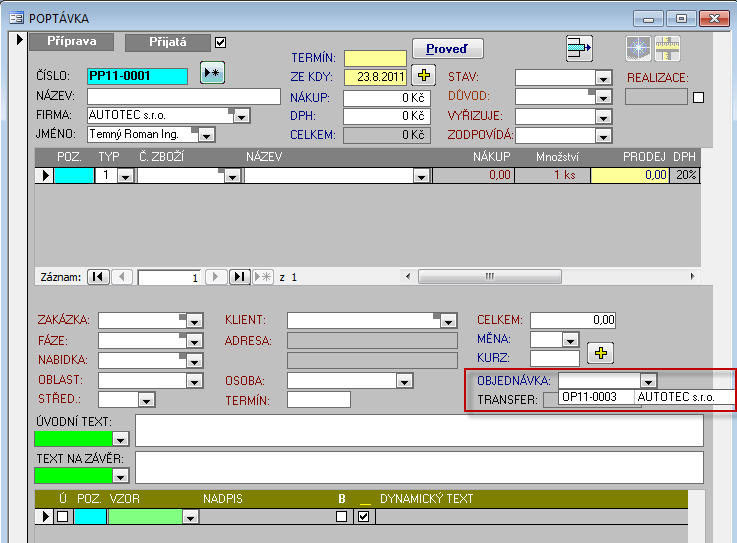The height and width of the screenshot is (543, 737).
Task: Click the horizontal scrollbar thumb in items grid
Action: 489,276
